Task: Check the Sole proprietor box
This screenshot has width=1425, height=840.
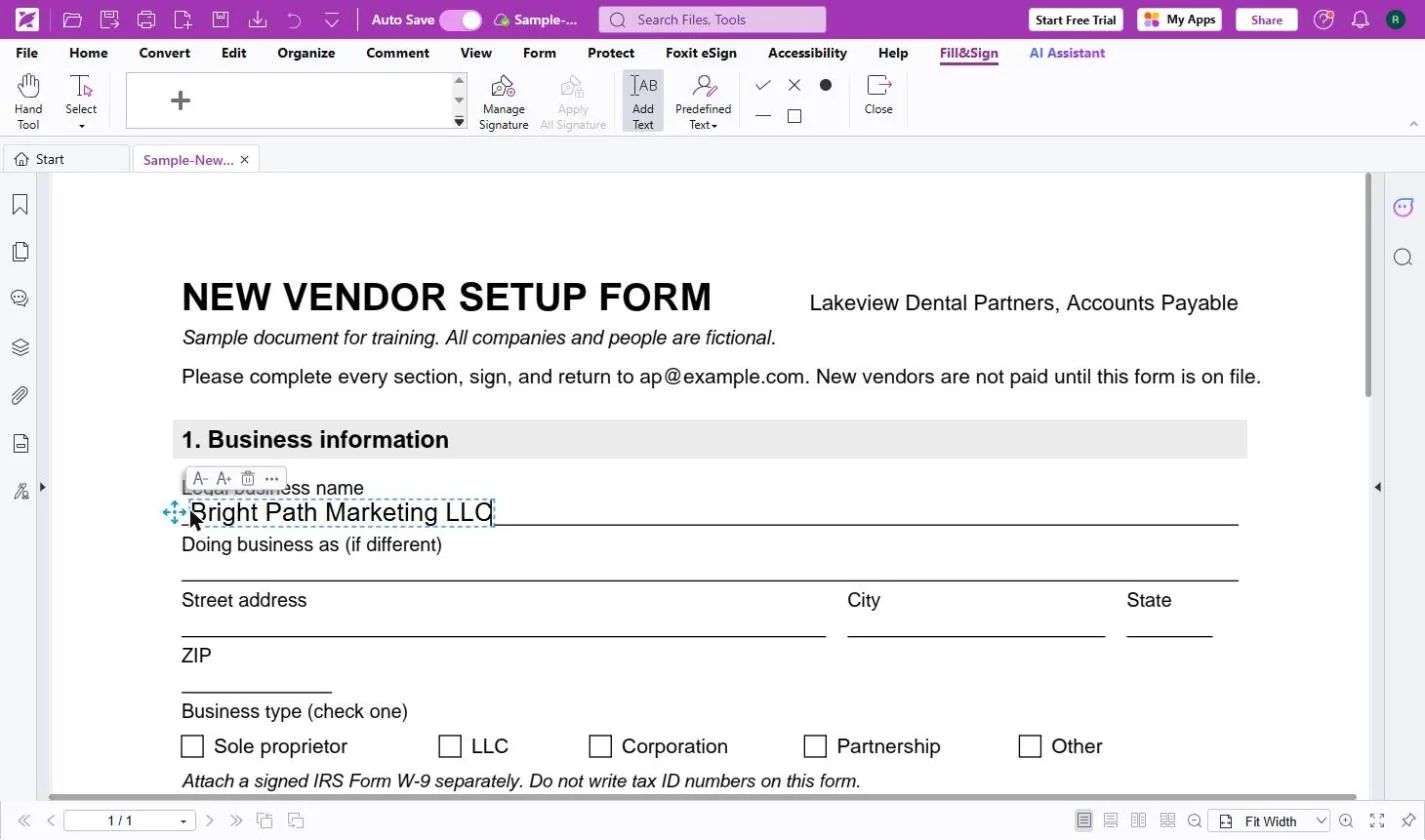Action: (x=192, y=746)
